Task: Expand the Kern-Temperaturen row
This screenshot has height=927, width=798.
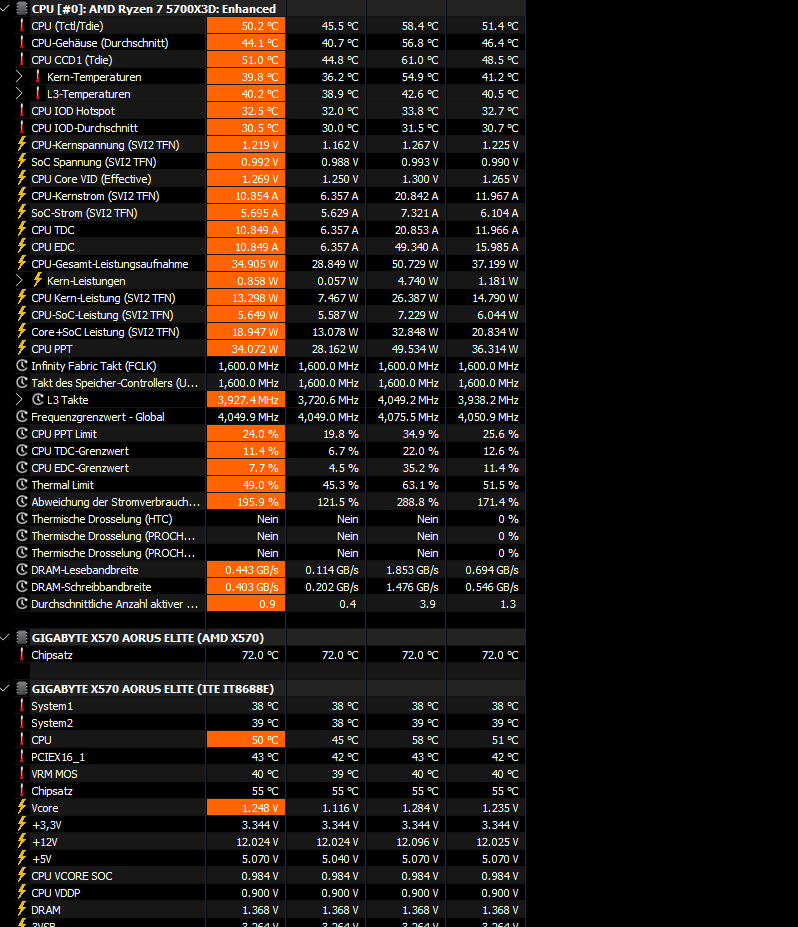Action: point(19,77)
